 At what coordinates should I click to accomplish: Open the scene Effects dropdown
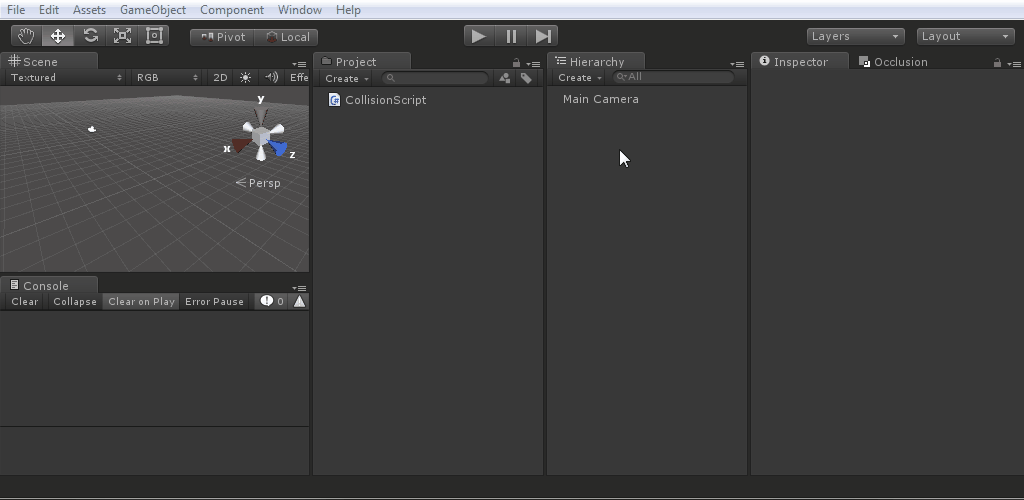[x=298, y=77]
